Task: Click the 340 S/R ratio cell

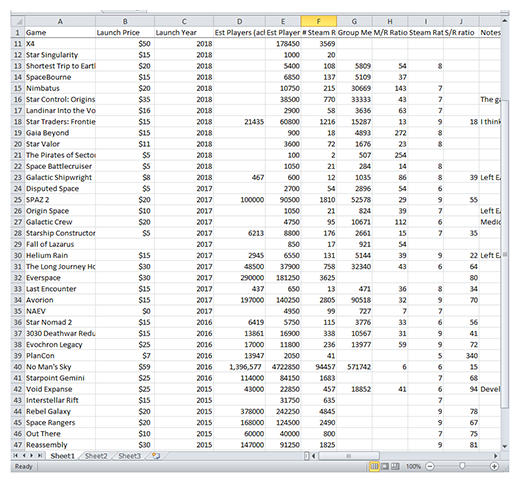Action: pyautogui.click(x=461, y=356)
